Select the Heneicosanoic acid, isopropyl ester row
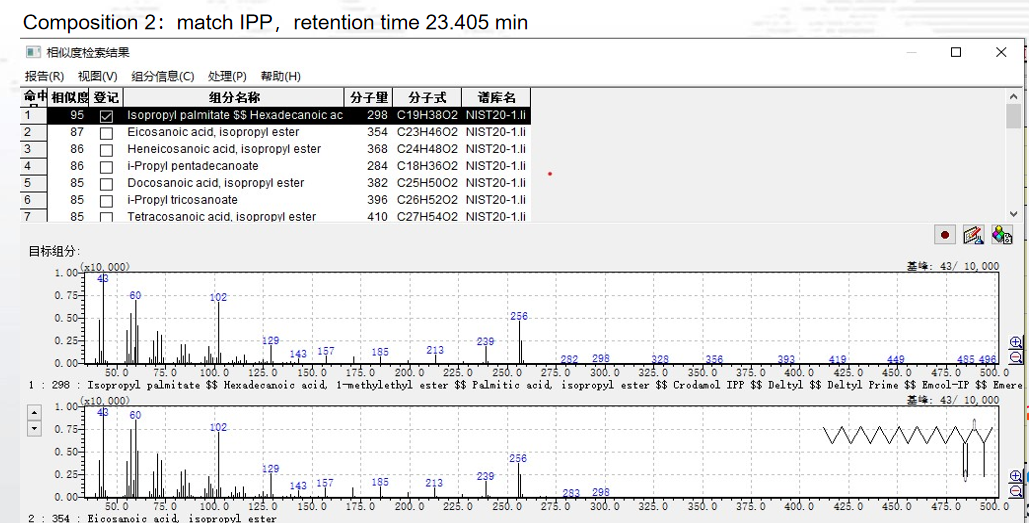 (276, 149)
